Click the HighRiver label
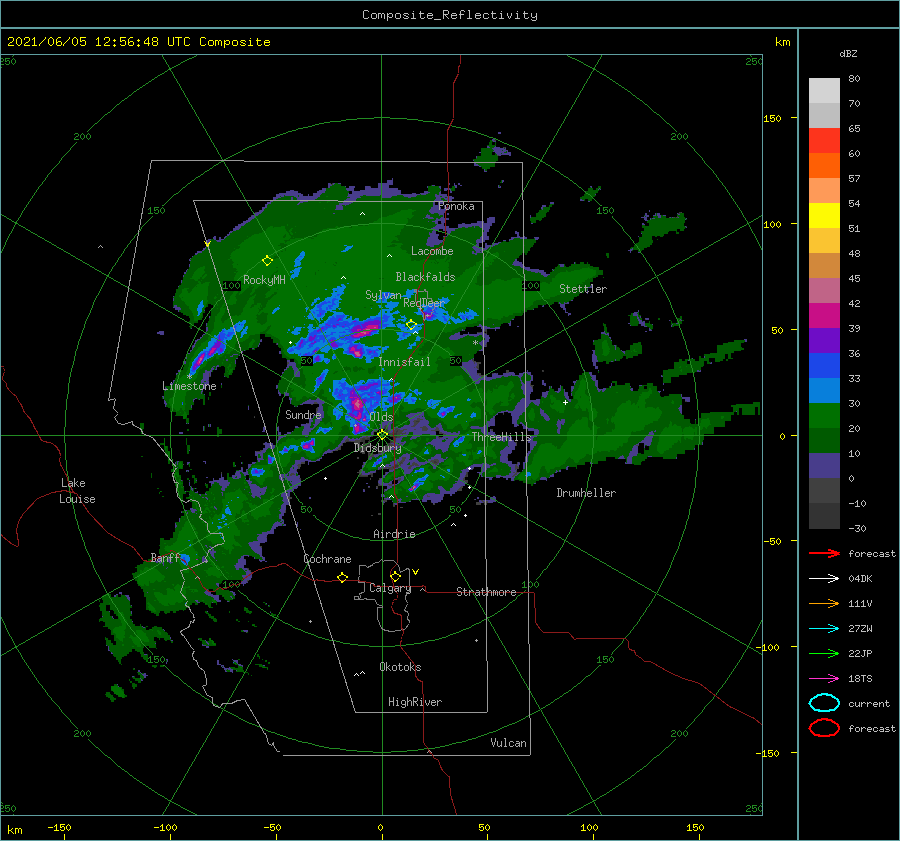The image size is (900, 841). pos(415,702)
